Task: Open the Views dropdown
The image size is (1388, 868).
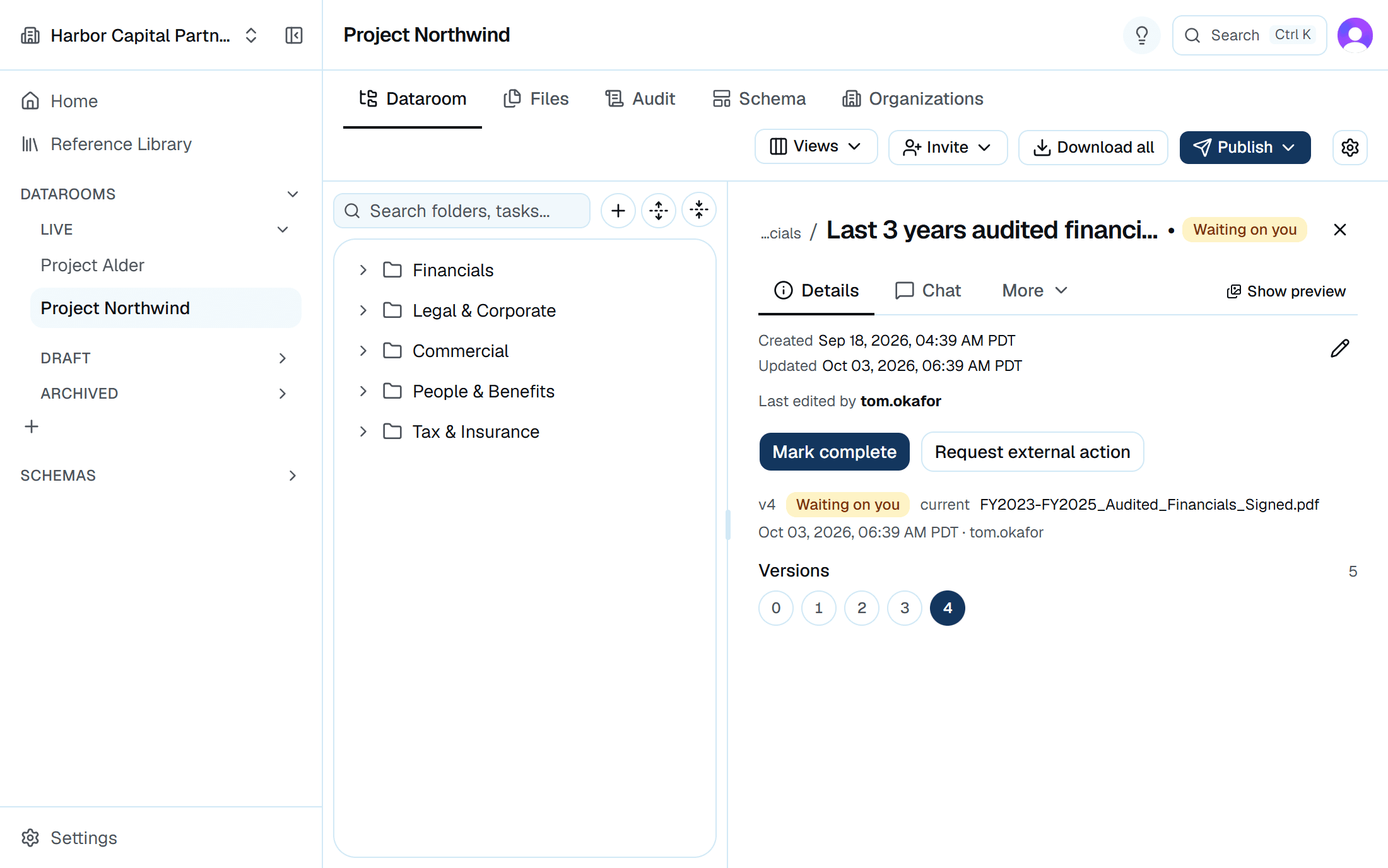Action: tap(816, 147)
